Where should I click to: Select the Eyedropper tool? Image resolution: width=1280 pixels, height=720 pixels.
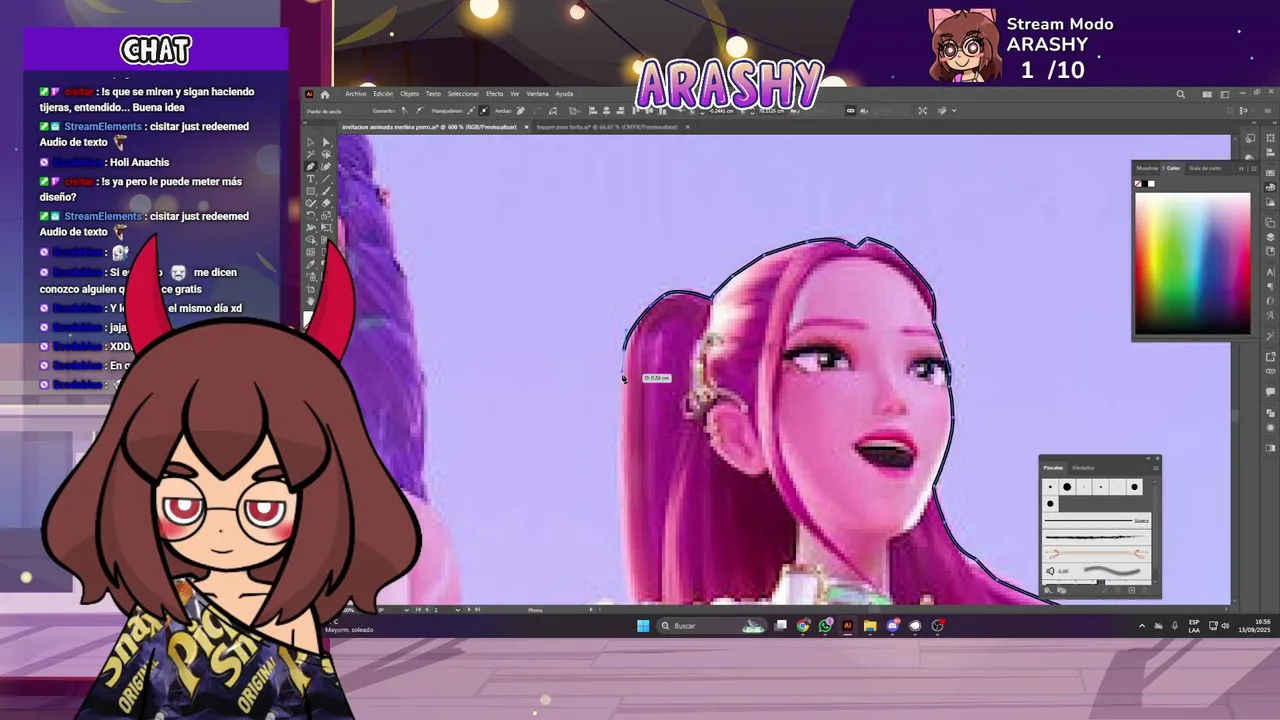point(310,264)
